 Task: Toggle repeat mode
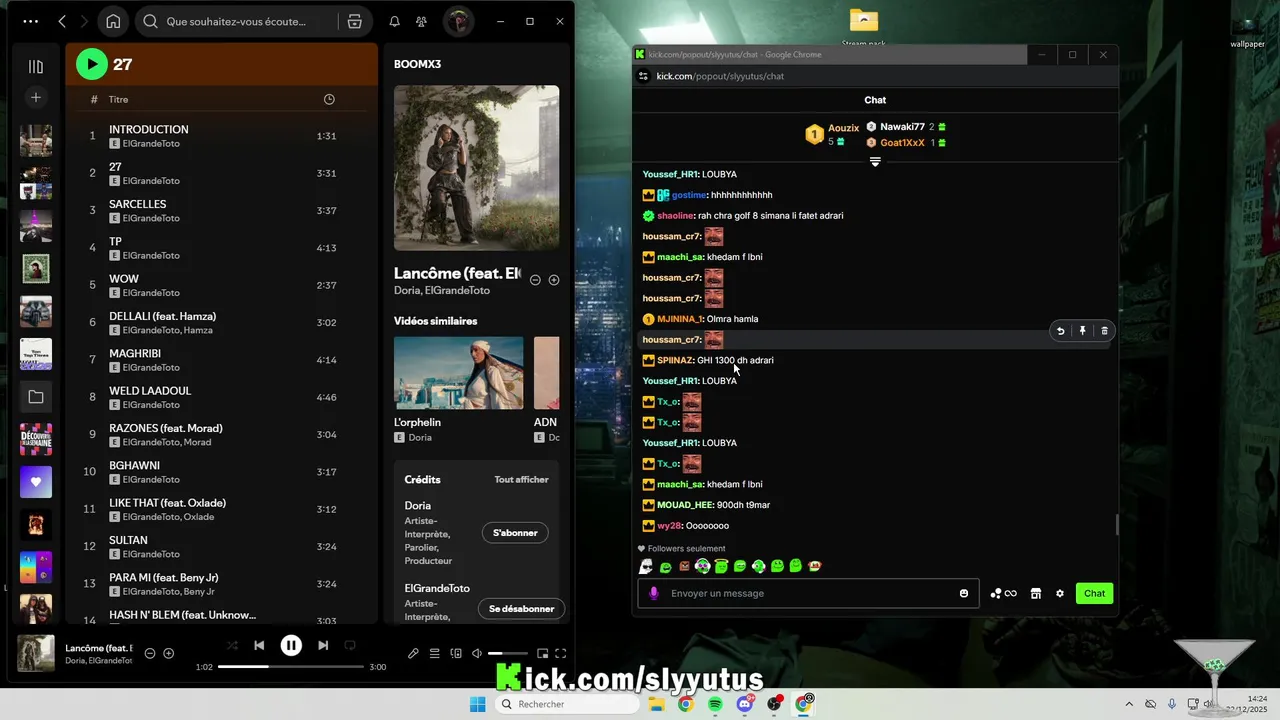[x=350, y=646]
